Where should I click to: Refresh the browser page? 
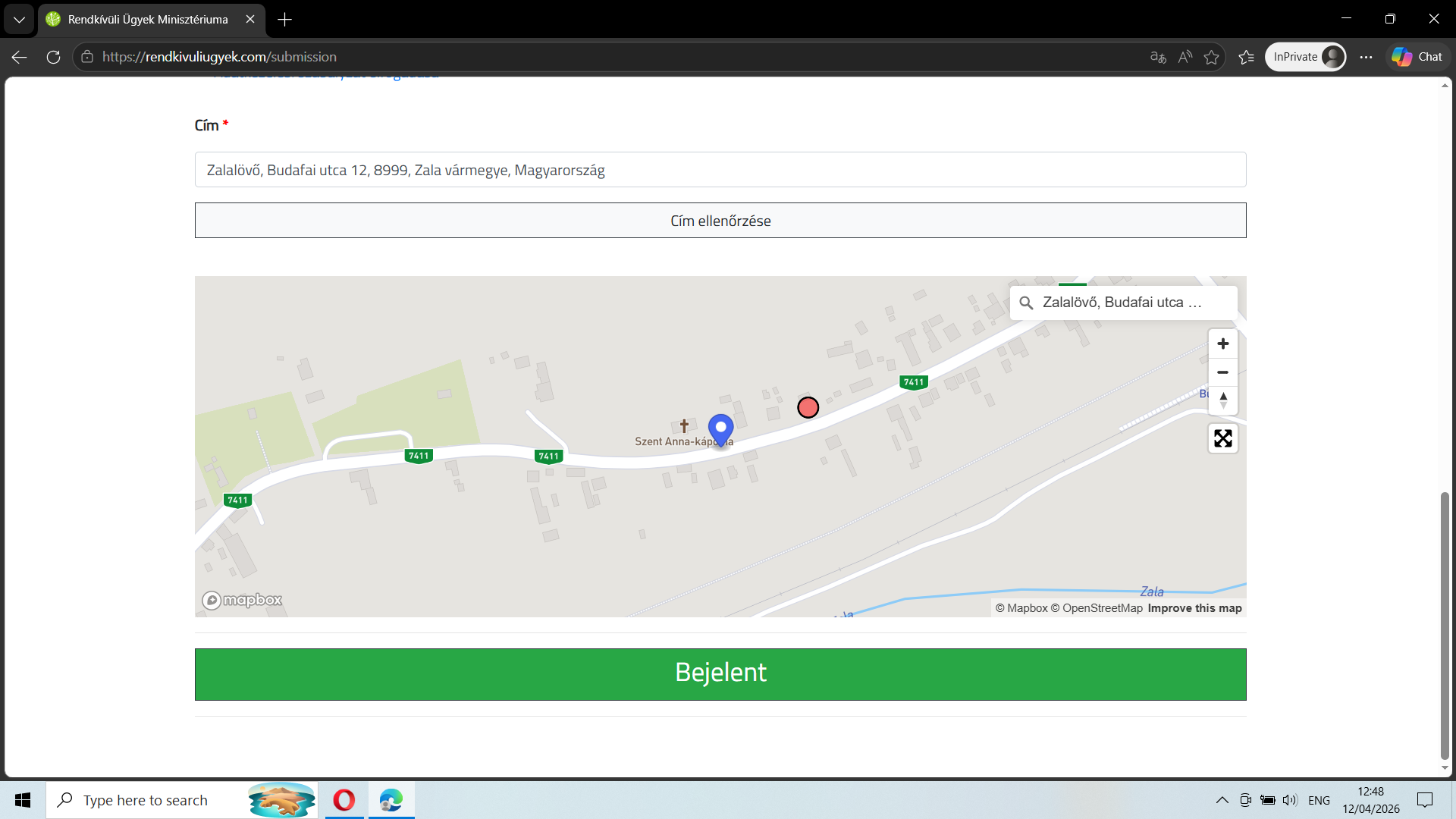pyautogui.click(x=53, y=57)
